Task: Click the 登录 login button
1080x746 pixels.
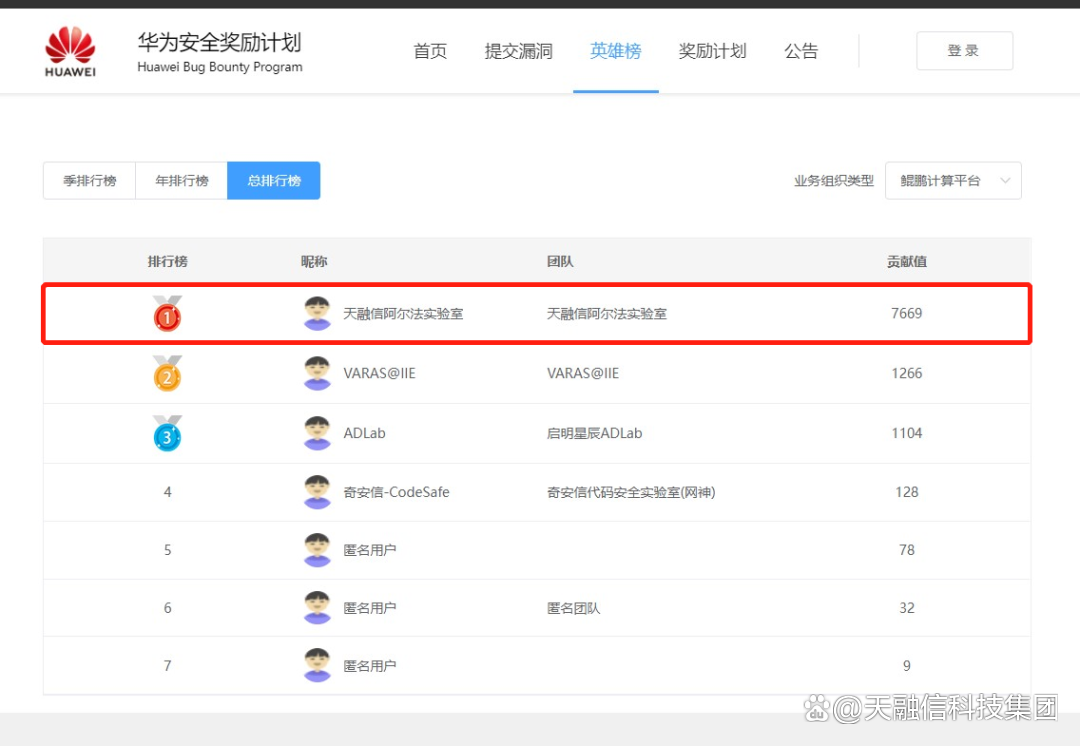Action: pos(964,51)
